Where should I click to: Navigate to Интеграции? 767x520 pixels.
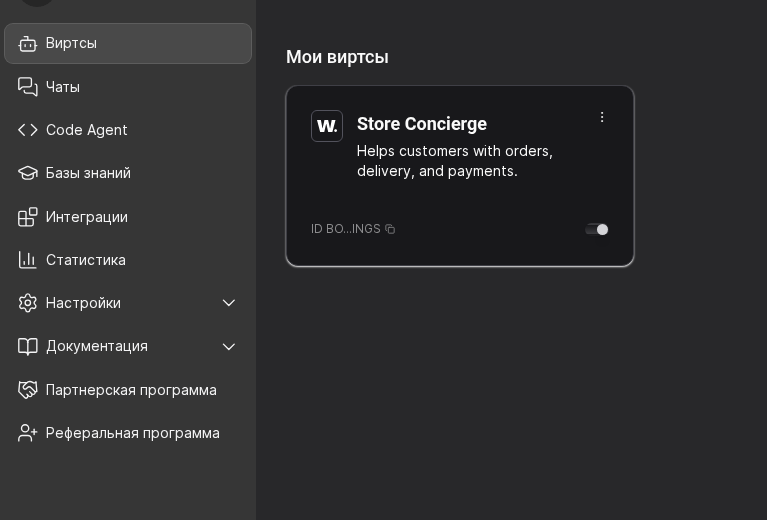pyautogui.click(x=128, y=217)
